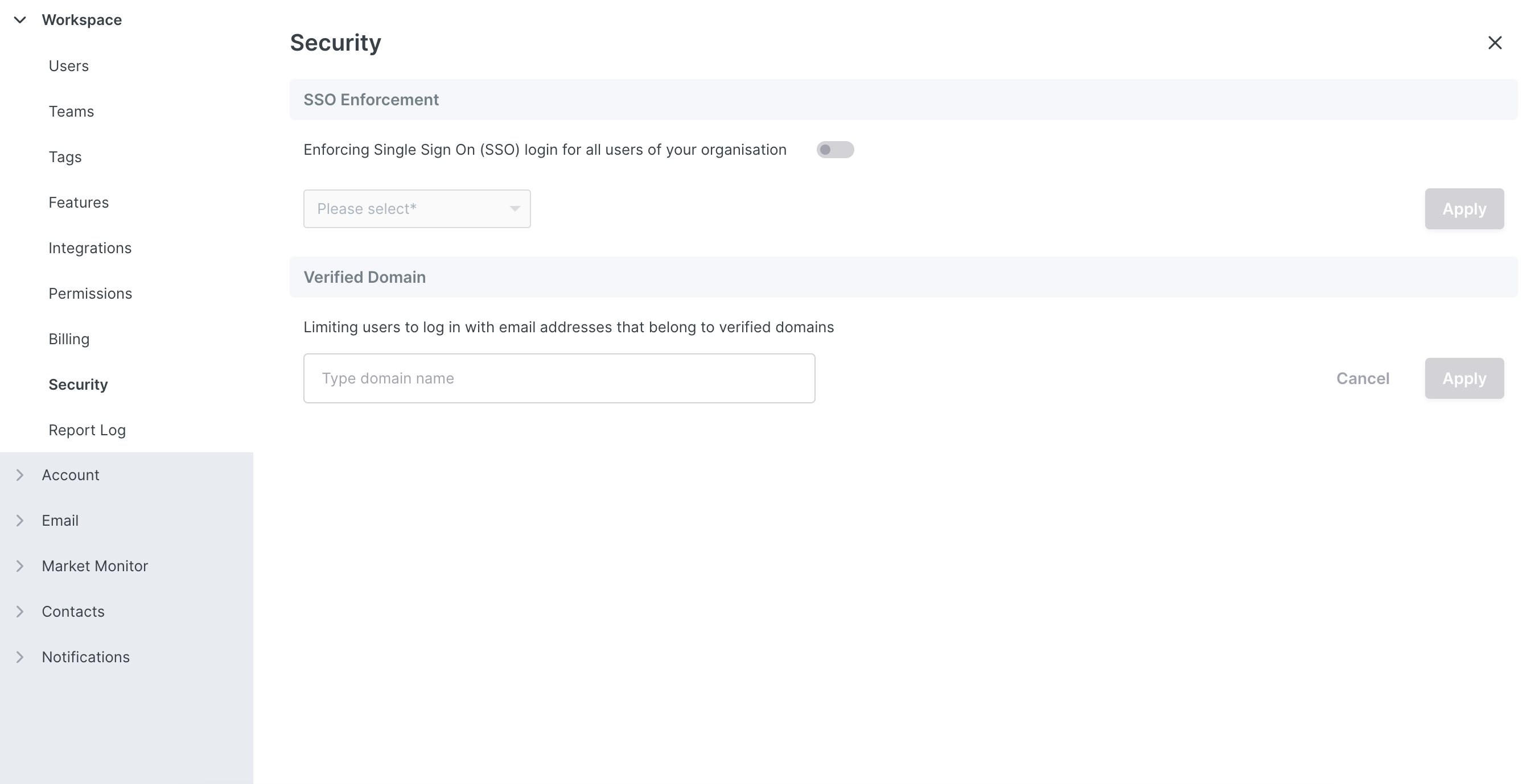Image resolution: width=1539 pixels, height=784 pixels.
Task: Collapse the Workspace section chevron
Action: tap(20, 20)
